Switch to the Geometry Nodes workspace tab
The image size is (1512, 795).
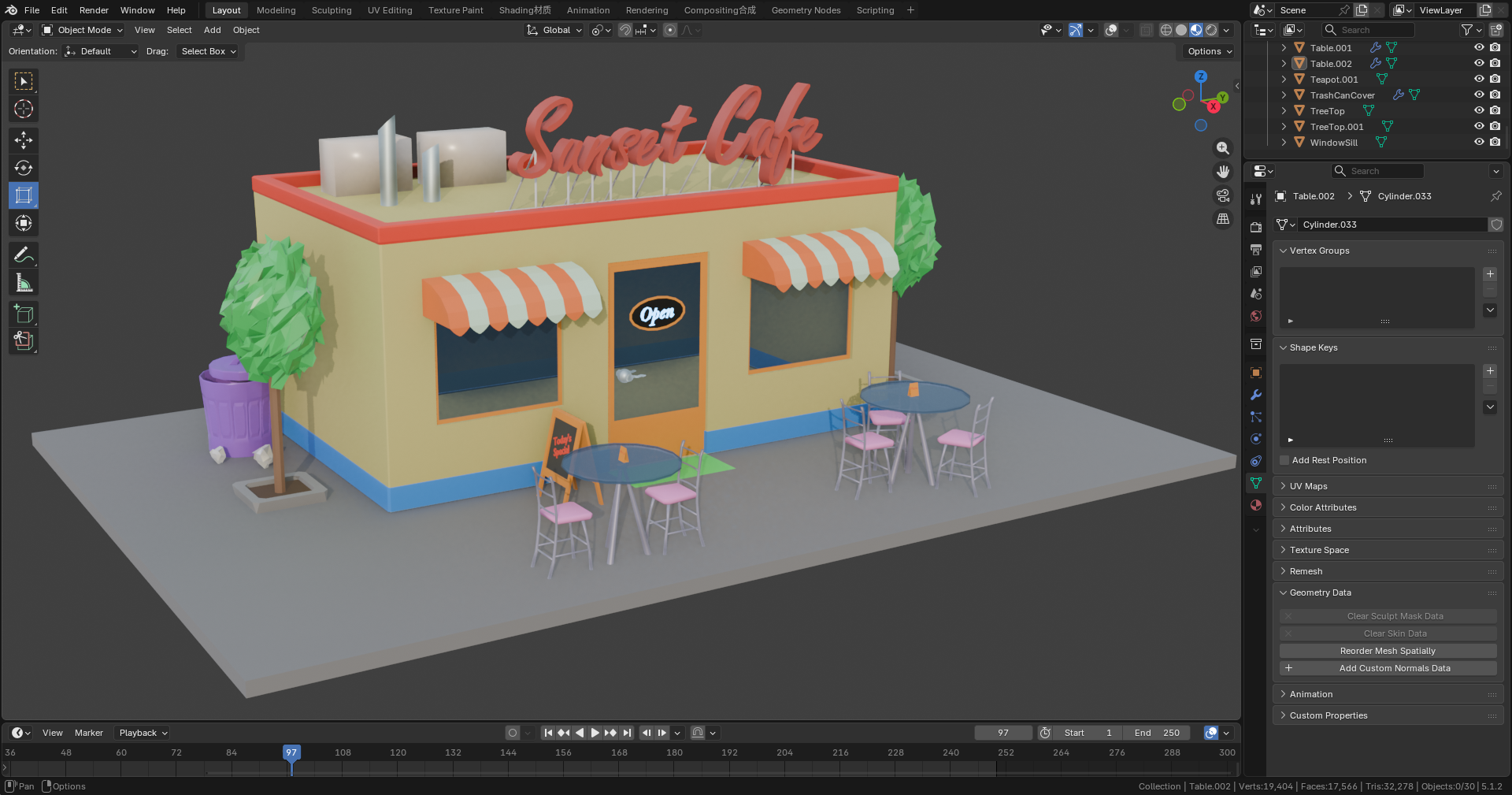[x=806, y=10]
